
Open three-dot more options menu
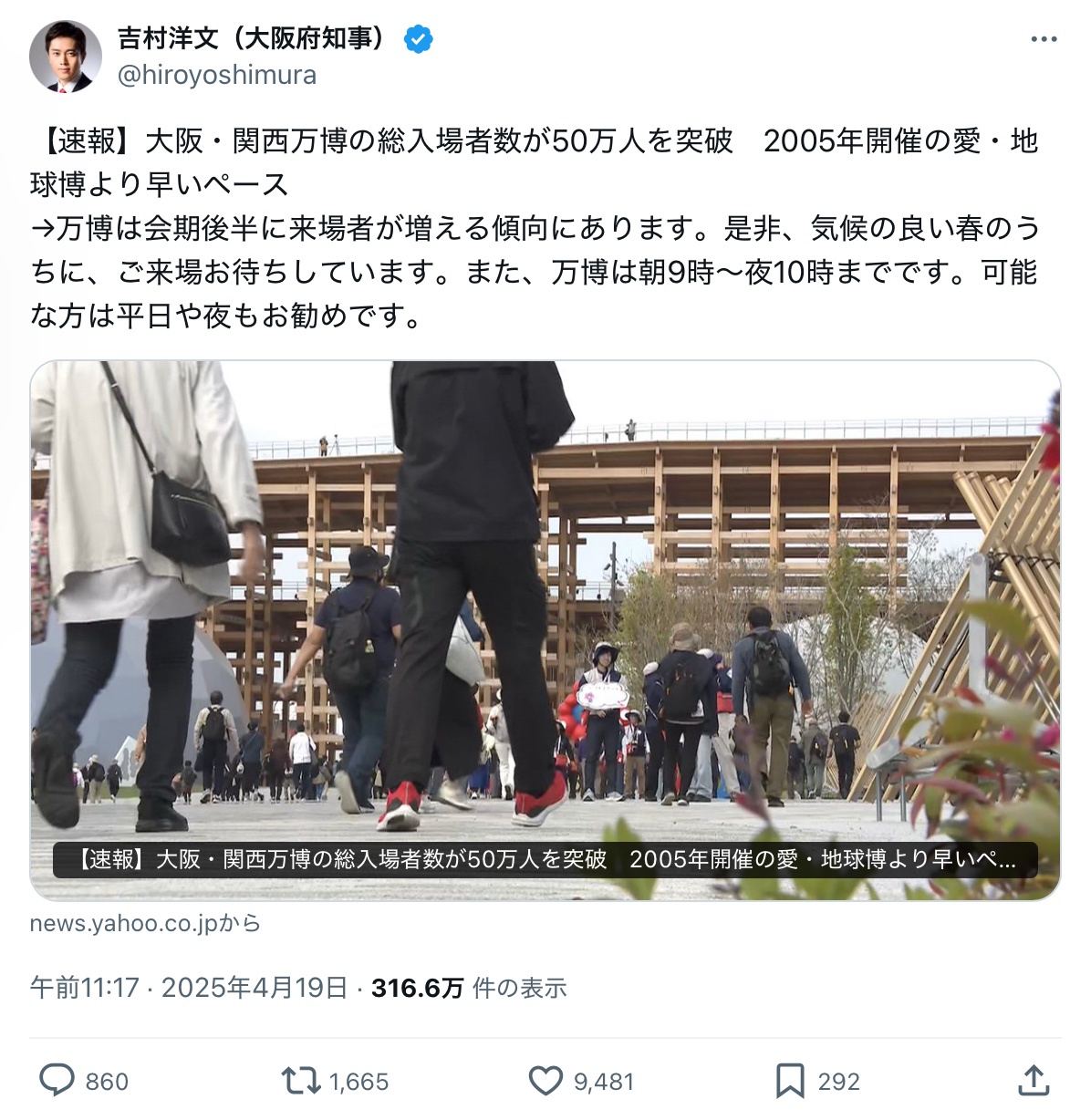coord(1043,39)
